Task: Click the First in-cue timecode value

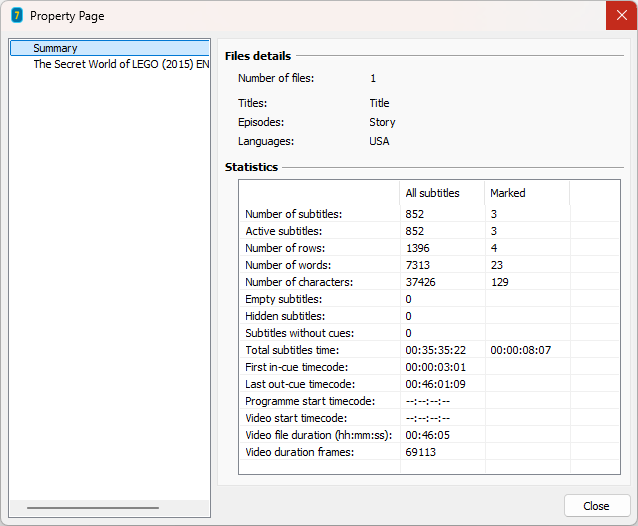Action: (435, 367)
